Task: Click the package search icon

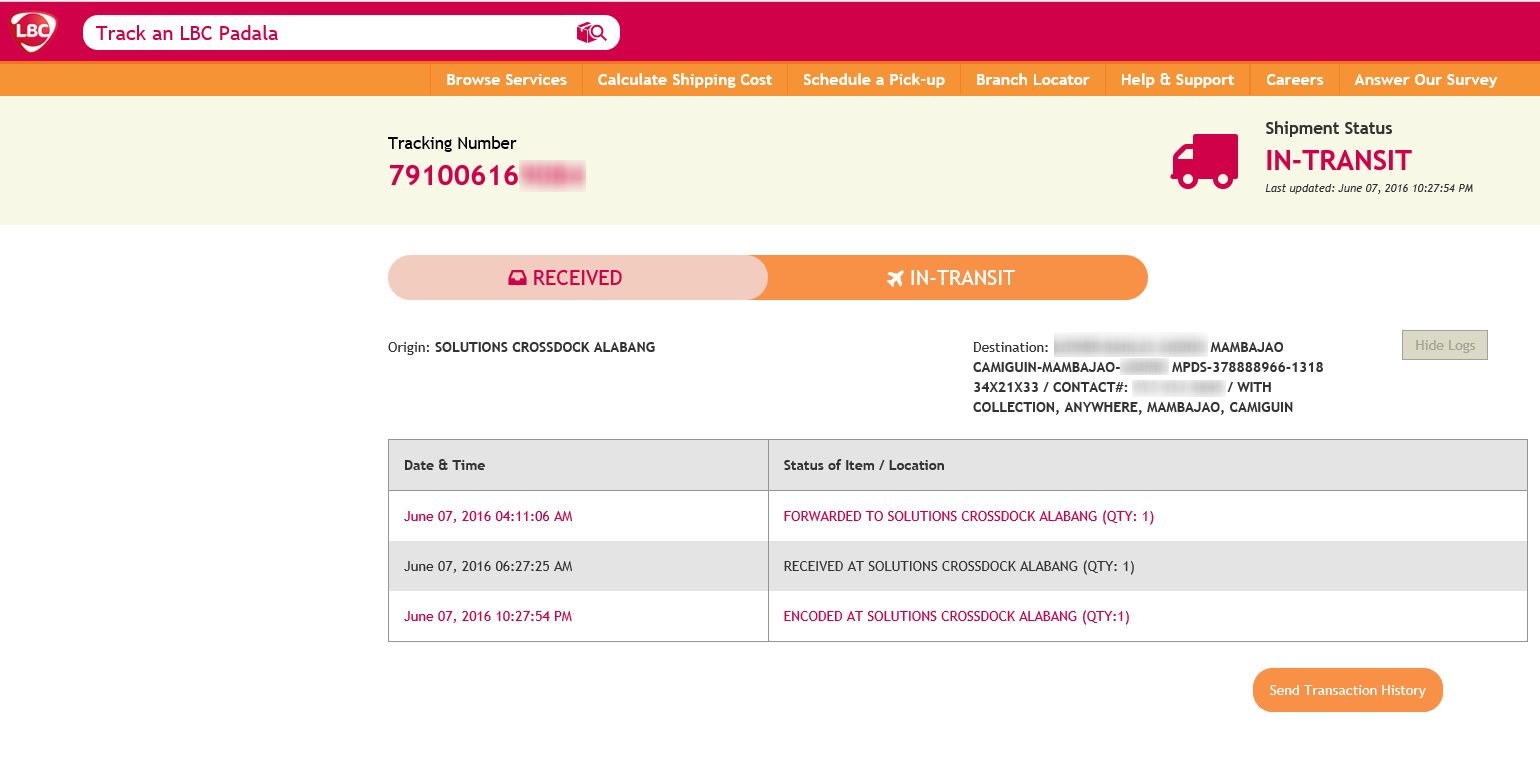Action: tap(591, 33)
